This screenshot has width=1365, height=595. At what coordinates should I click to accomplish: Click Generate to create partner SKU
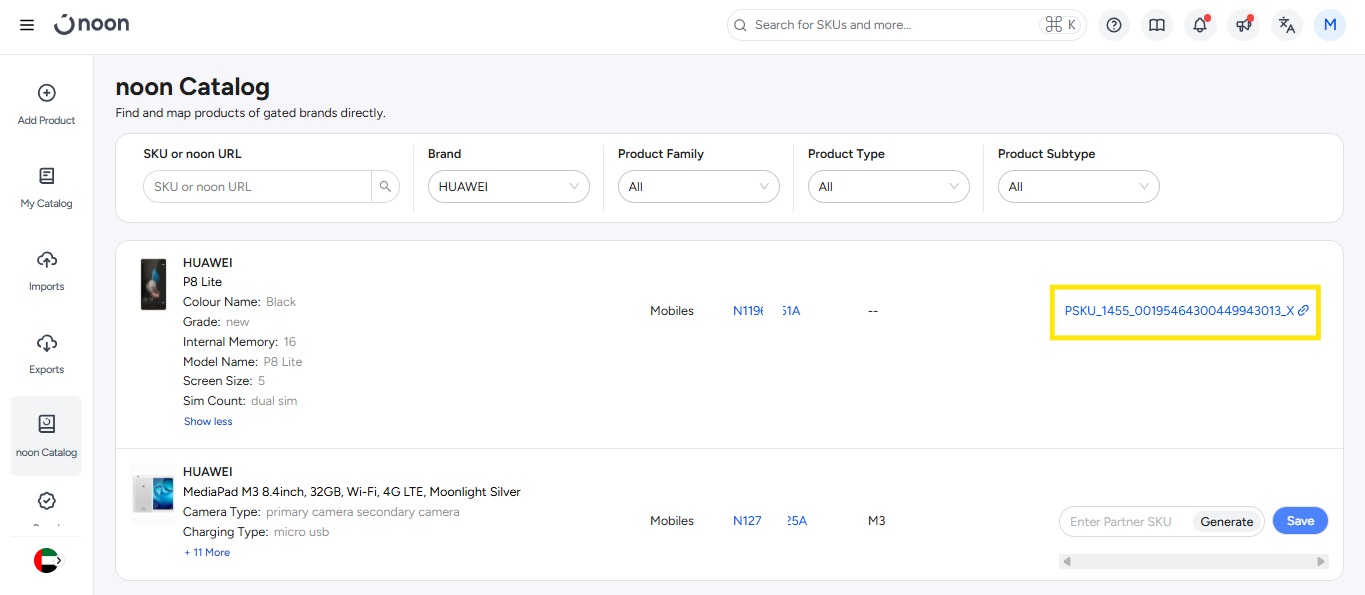[1226, 522]
